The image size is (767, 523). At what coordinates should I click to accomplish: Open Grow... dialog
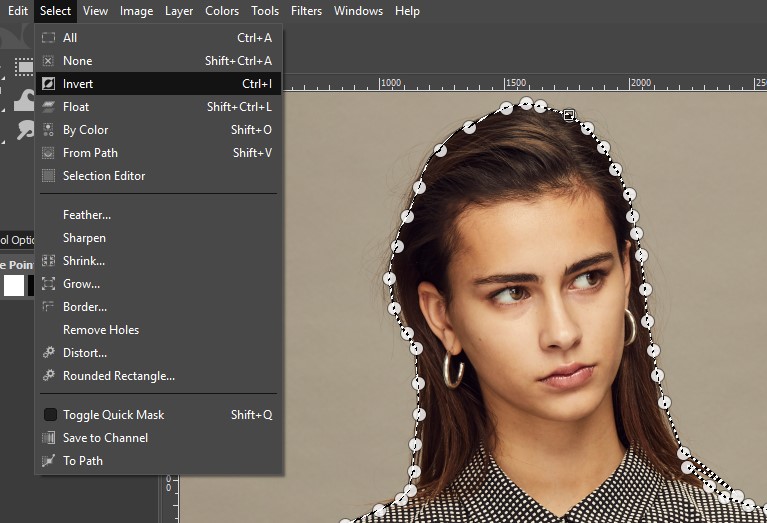point(158,284)
